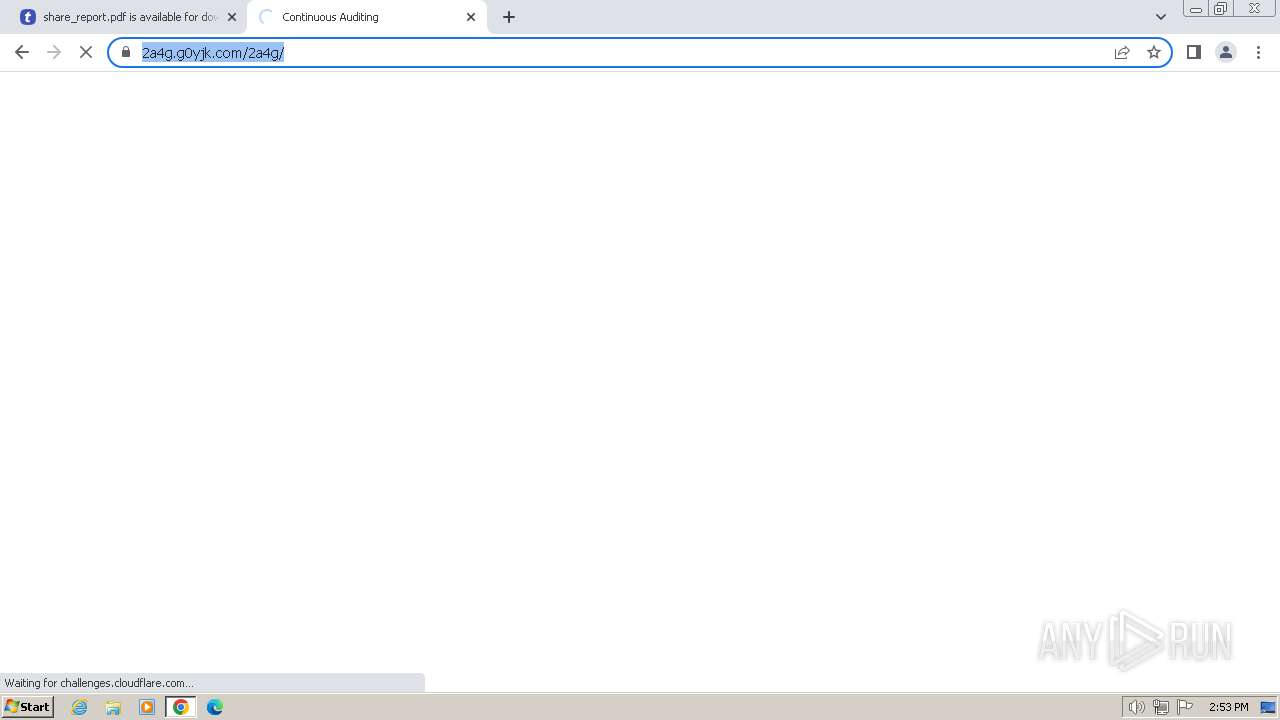
Task: Click the 2:53 PM clock
Action: pyautogui.click(x=1228, y=707)
